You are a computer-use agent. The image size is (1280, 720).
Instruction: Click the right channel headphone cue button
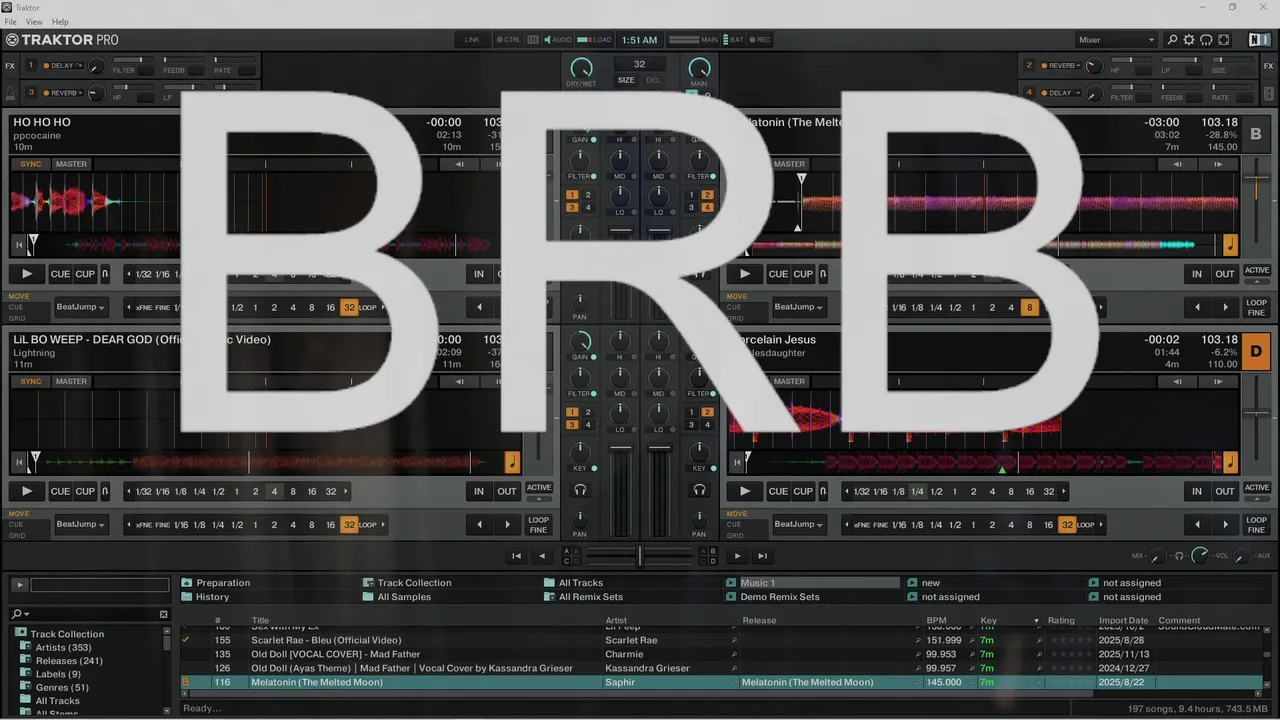[x=700, y=490]
